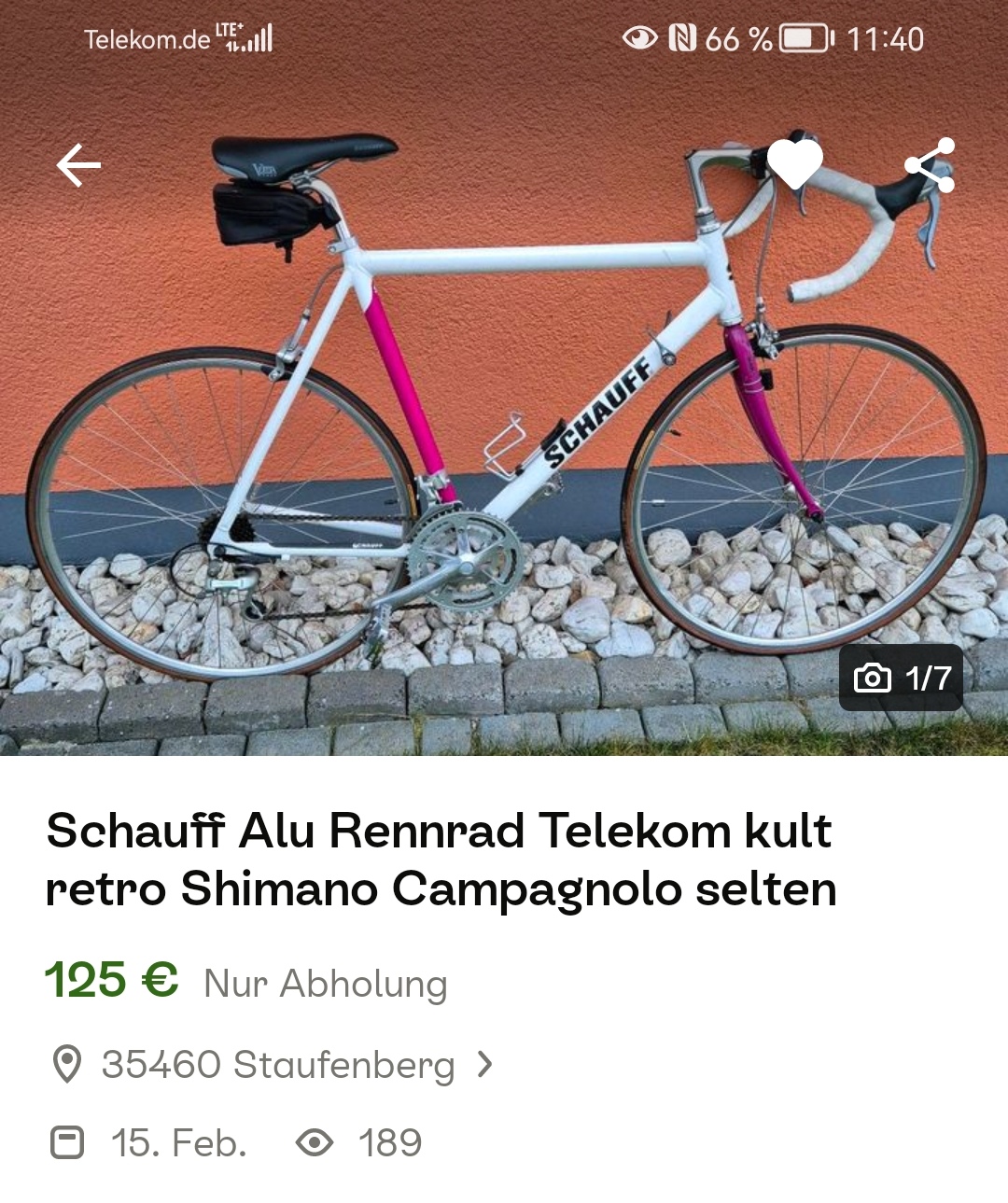Tap the 189 views count
The image size is (1008, 1203).
click(390, 1143)
